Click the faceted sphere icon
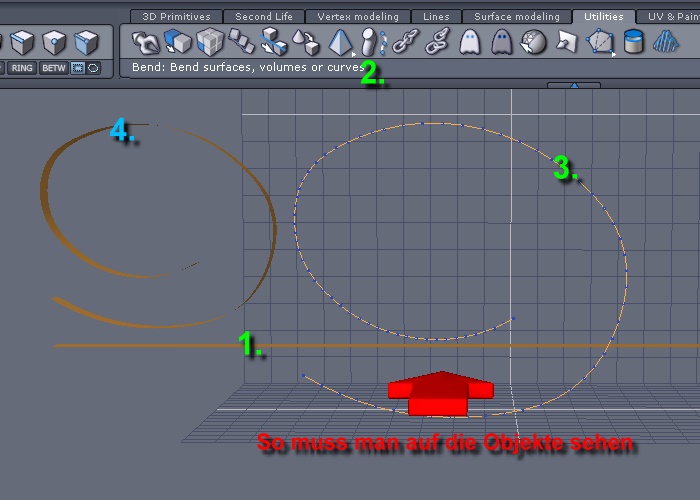 pos(535,42)
